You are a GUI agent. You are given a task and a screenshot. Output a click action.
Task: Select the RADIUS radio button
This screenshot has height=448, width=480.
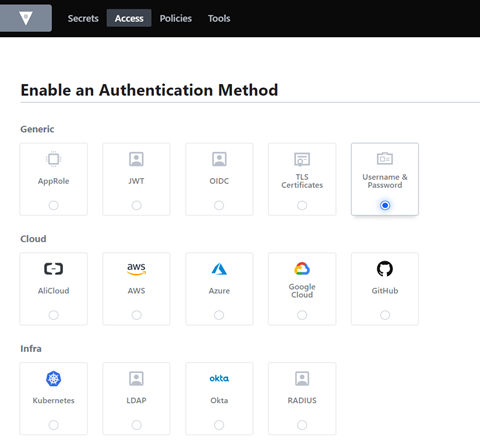pos(302,425)
